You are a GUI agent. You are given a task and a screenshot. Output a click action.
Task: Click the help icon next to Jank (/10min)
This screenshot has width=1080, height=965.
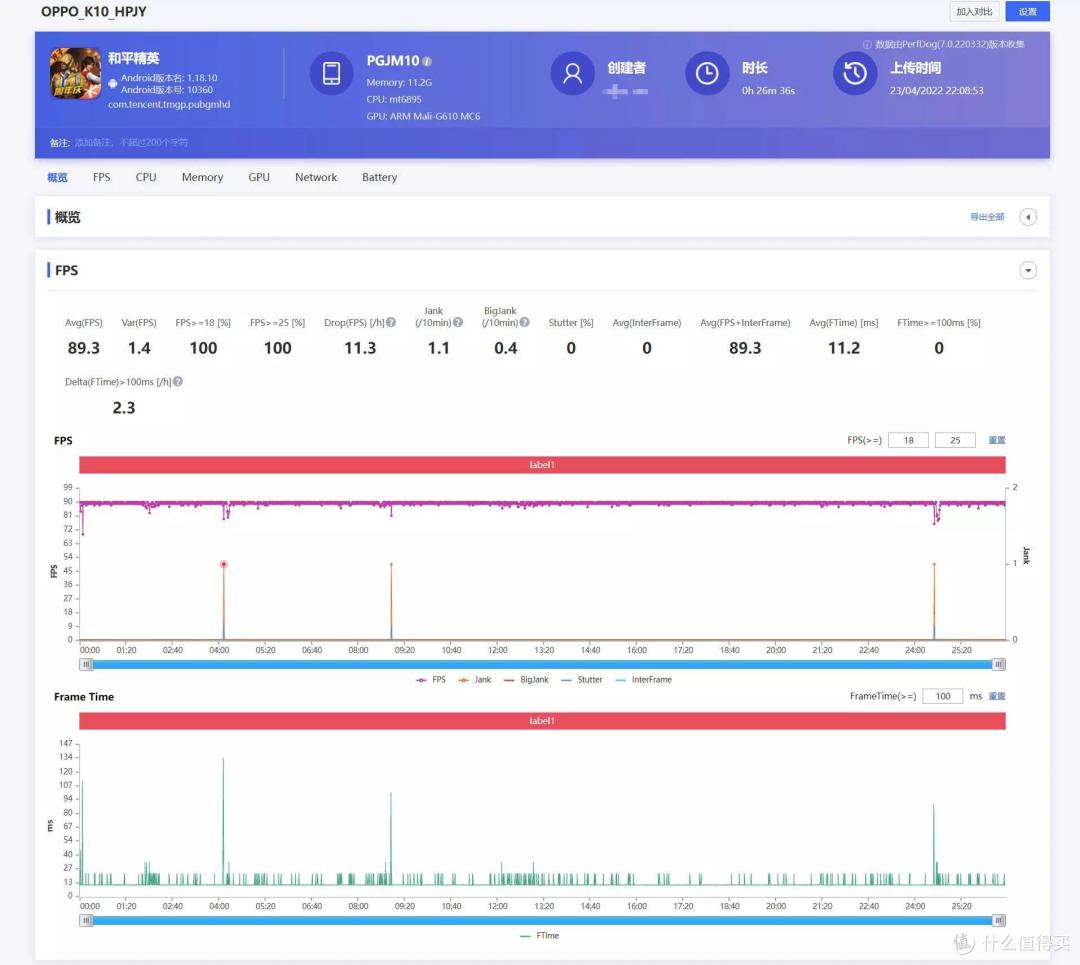point(458,322)
